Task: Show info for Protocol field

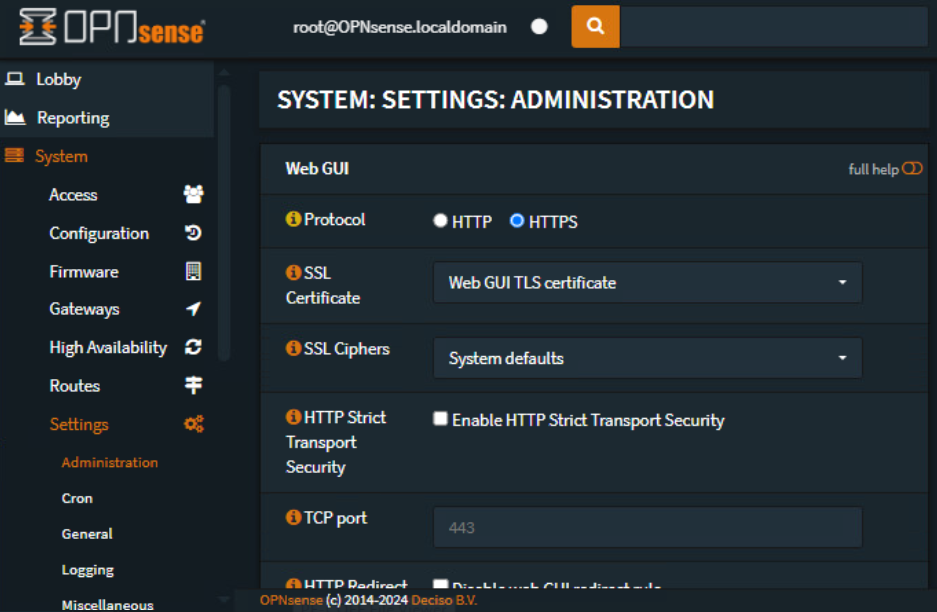Action: coord(293,219)
